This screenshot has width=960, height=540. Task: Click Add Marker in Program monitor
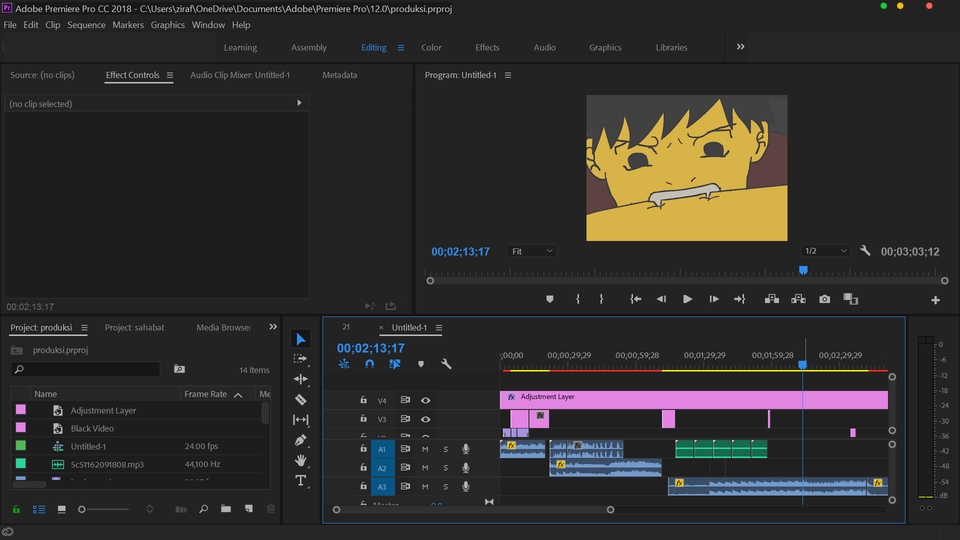[x=550, y=299]
